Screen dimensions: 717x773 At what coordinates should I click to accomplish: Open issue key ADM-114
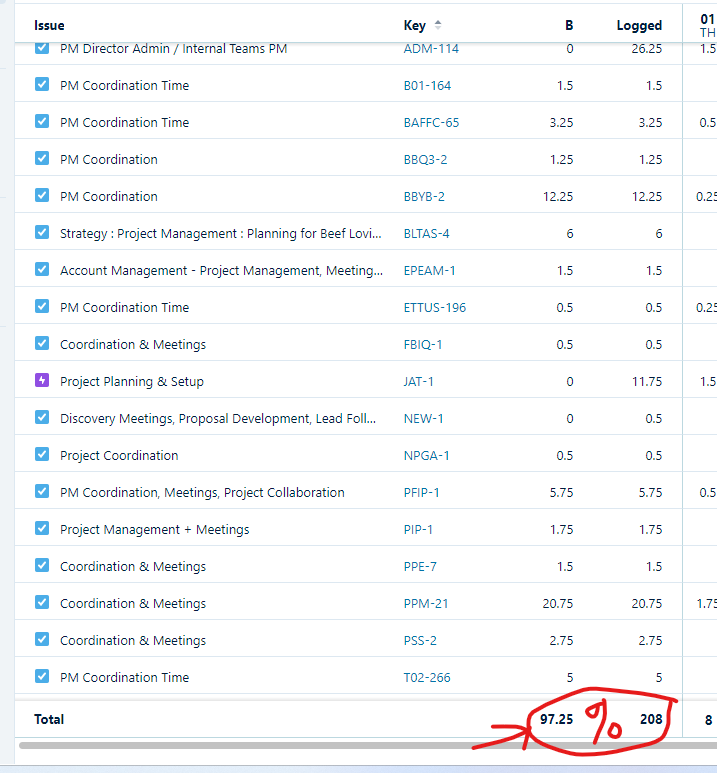pos(431,49)
